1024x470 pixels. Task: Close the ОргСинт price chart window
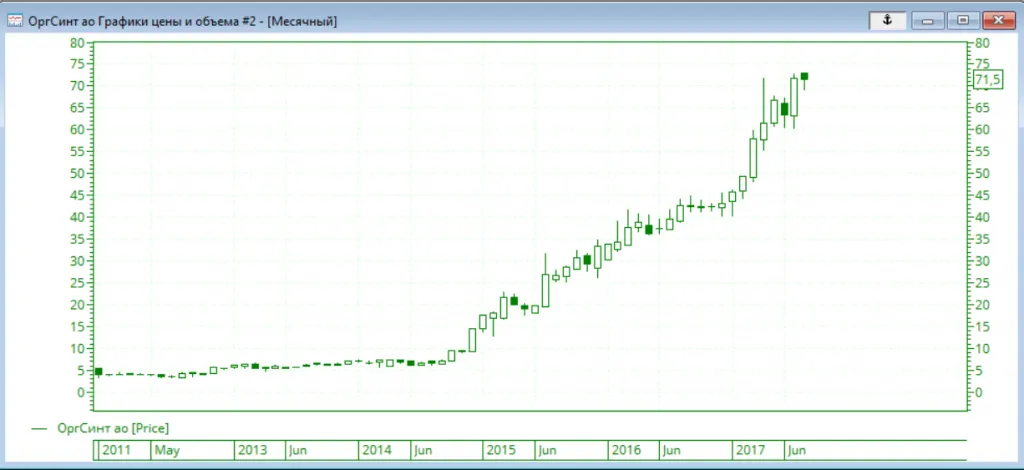996,20
